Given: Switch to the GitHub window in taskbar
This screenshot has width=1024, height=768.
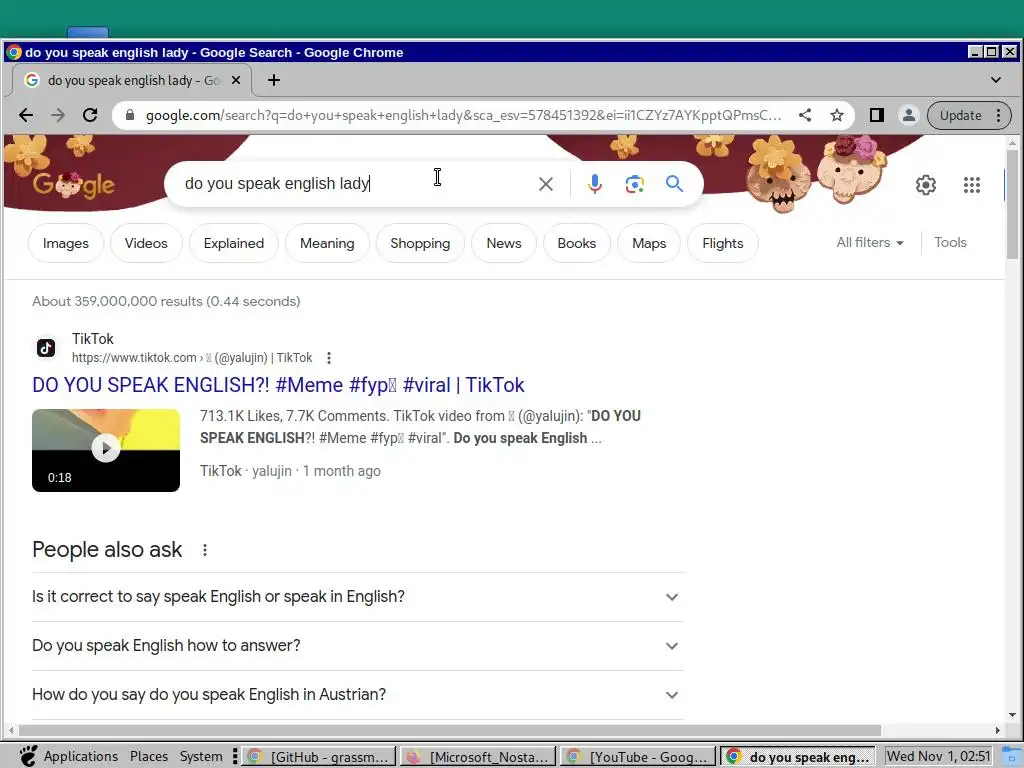Looking at the screenshot, I should (319, 757).
